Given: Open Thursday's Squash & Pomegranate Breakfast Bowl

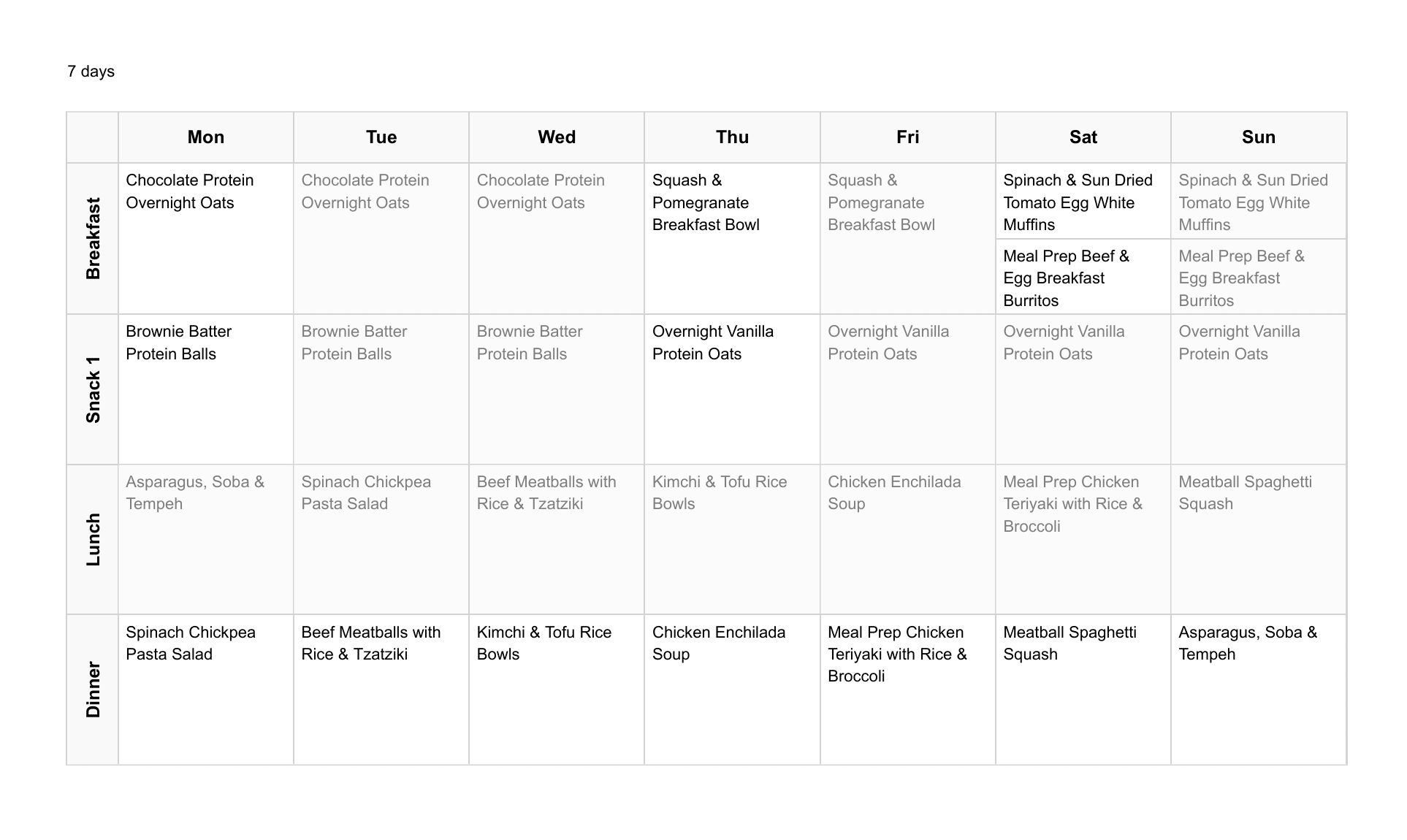Looking at the screenshot, I should pos(706,202).
